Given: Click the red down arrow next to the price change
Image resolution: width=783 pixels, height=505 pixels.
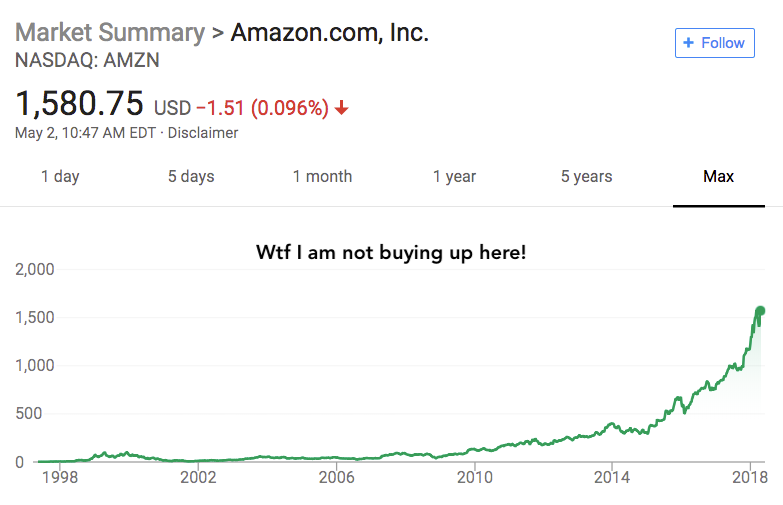Looking at the screenshot, I should (x=342, y=108).
